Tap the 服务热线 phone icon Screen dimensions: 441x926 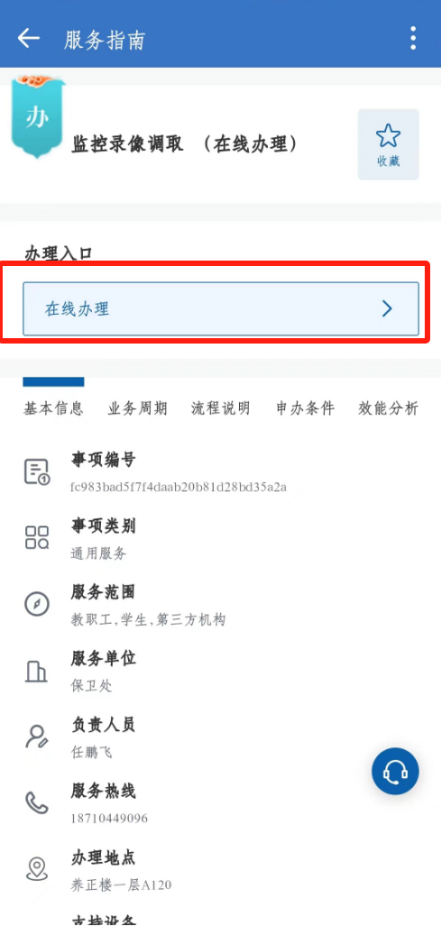click(37, 802)
